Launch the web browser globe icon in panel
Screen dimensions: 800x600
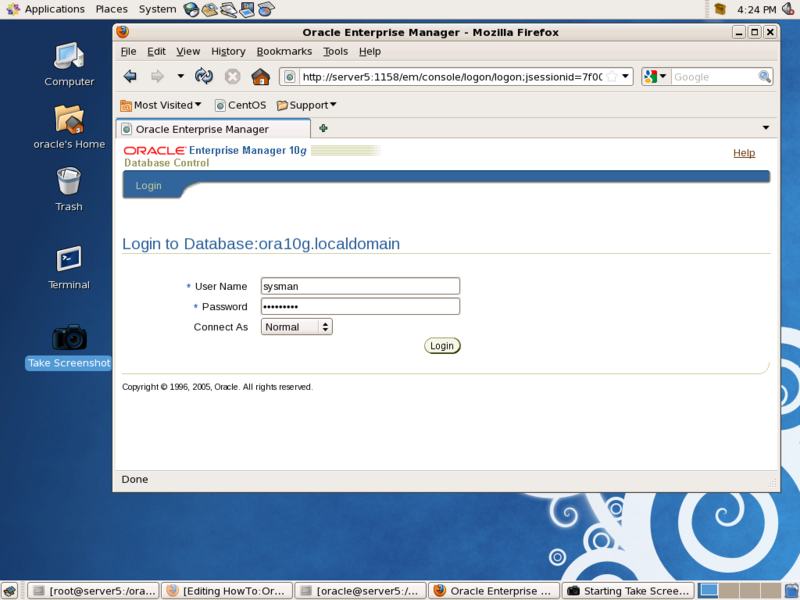point(191,9)
